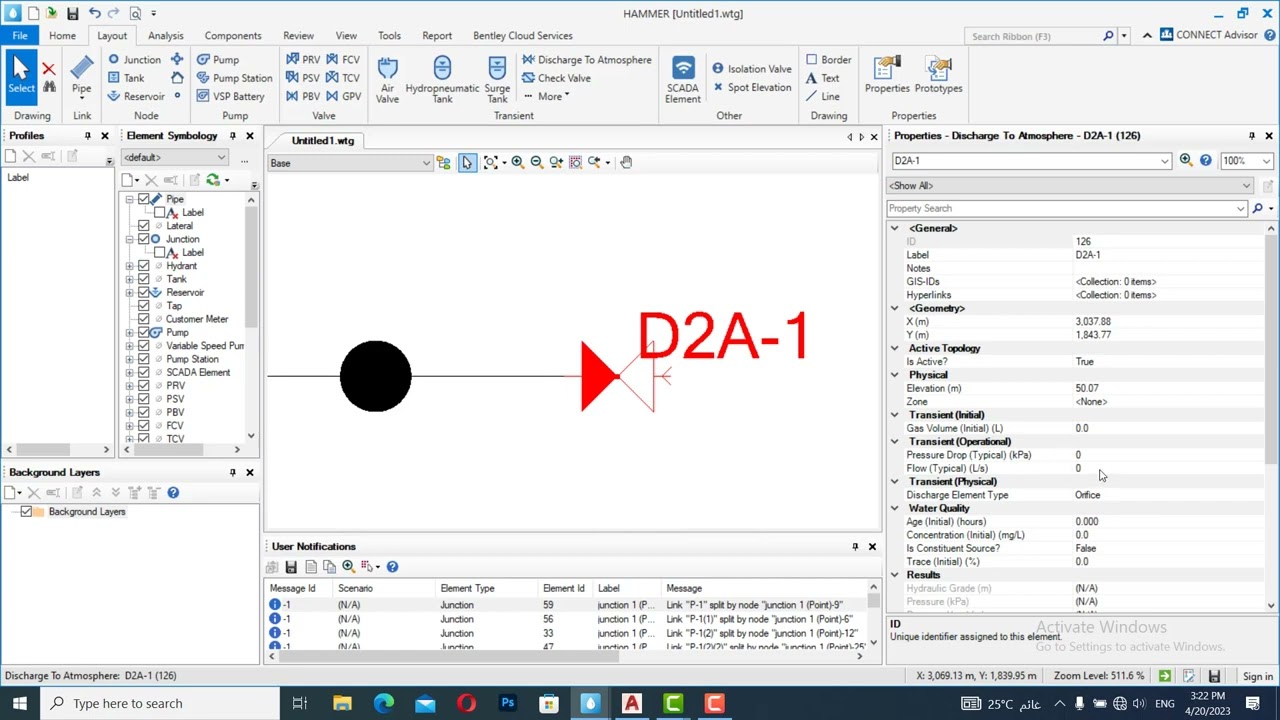Open Photoshop from the Windows taskbar
The width and height of the screenshot is (1280, 720).
click(x=508, y=703)
